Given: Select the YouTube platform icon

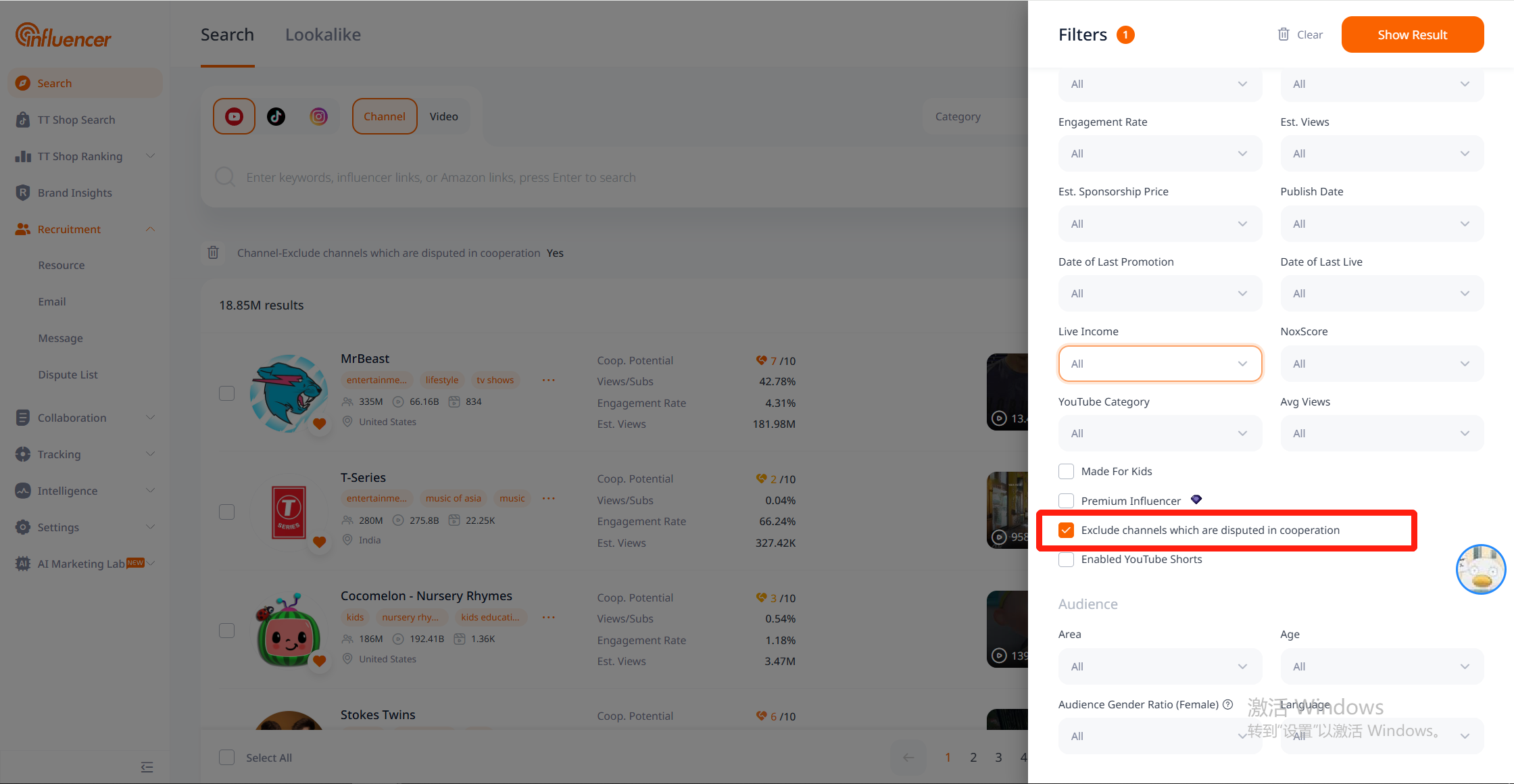Looking at the screenshot, I should pyautogui.click(x=234, y=116).
